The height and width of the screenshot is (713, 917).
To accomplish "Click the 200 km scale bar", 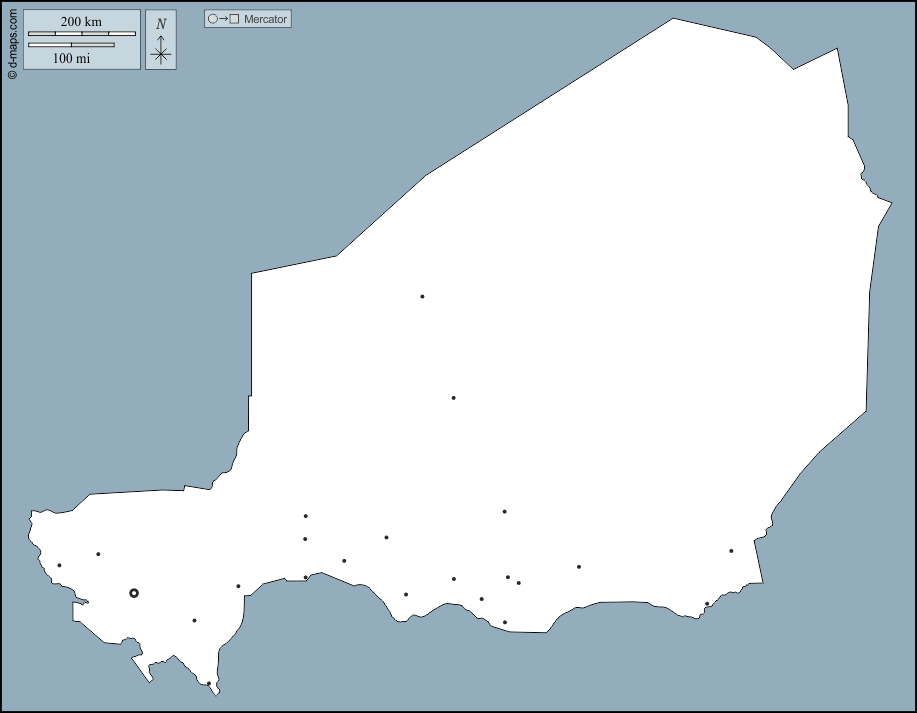I will 81,34.
